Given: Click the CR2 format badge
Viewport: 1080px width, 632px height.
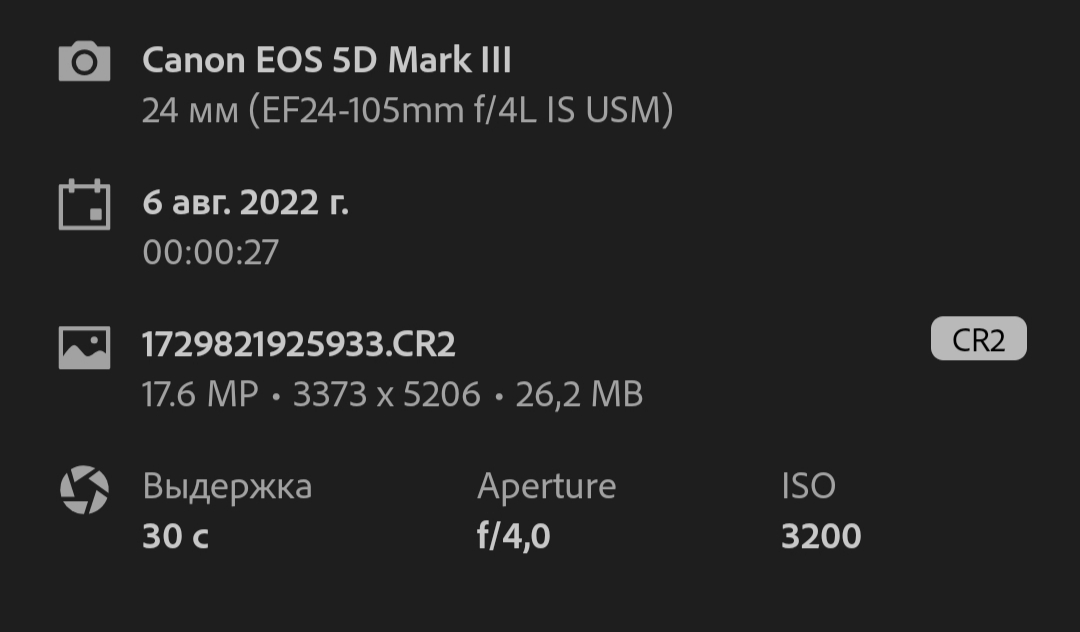Looking at the screenshot, I should pyautogui.click(x=978, y=339).
